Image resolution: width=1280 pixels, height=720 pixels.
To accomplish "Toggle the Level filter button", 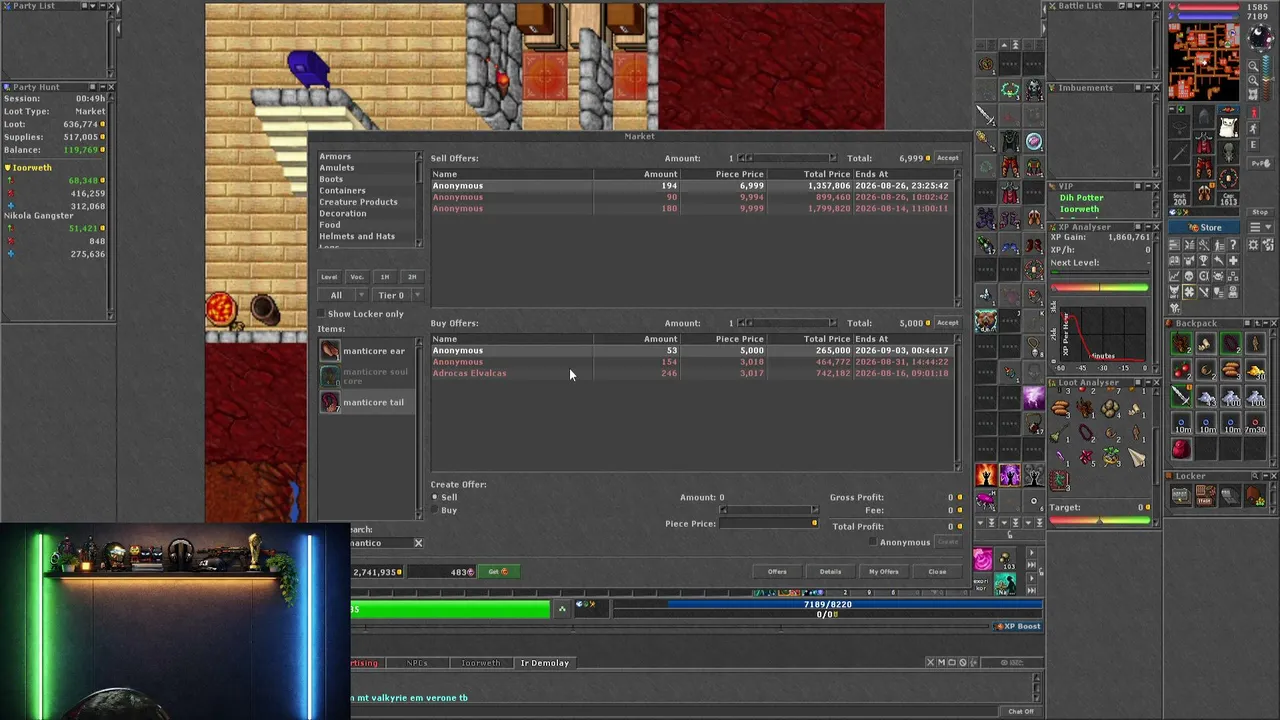I will pos(329,277).
